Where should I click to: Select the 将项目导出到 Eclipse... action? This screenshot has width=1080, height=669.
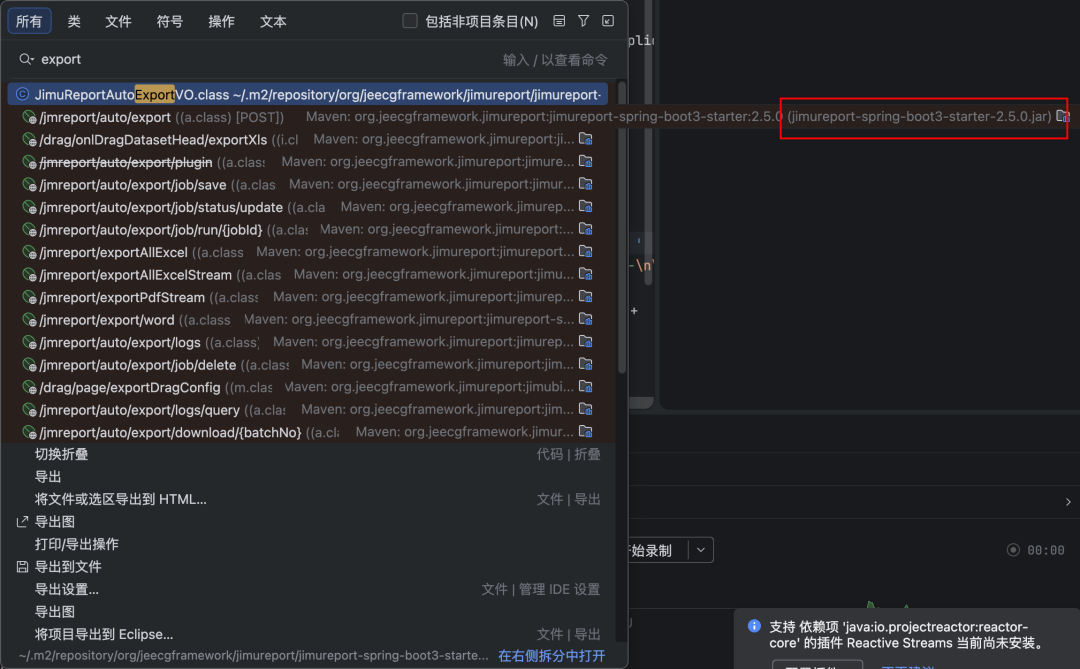click(x=104, y=635)
